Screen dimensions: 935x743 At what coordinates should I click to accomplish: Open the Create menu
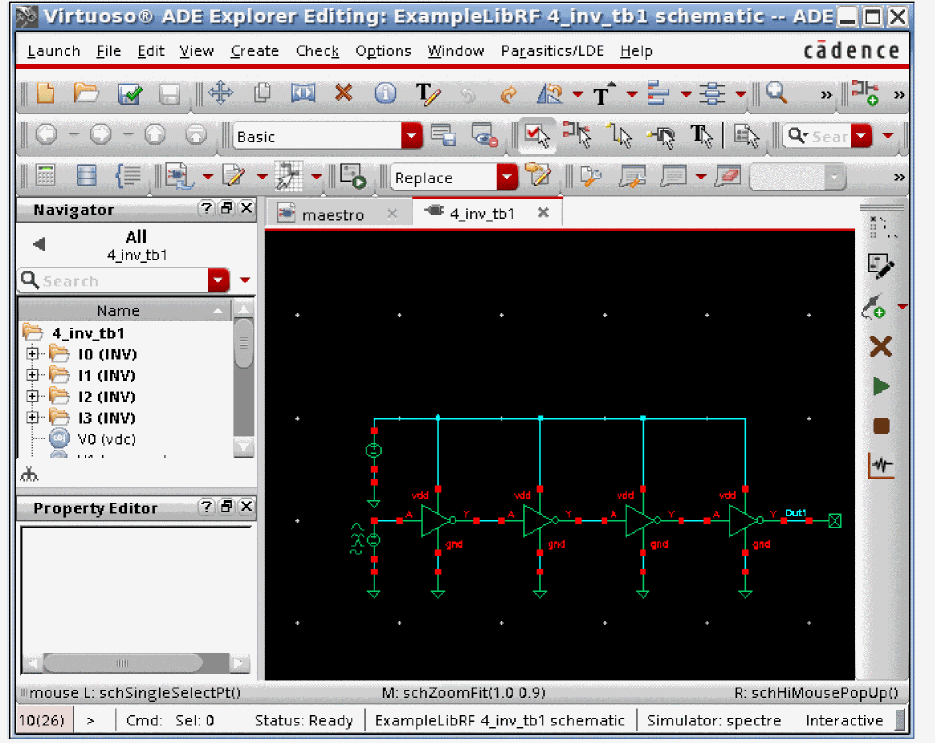[x=254, y=51]
